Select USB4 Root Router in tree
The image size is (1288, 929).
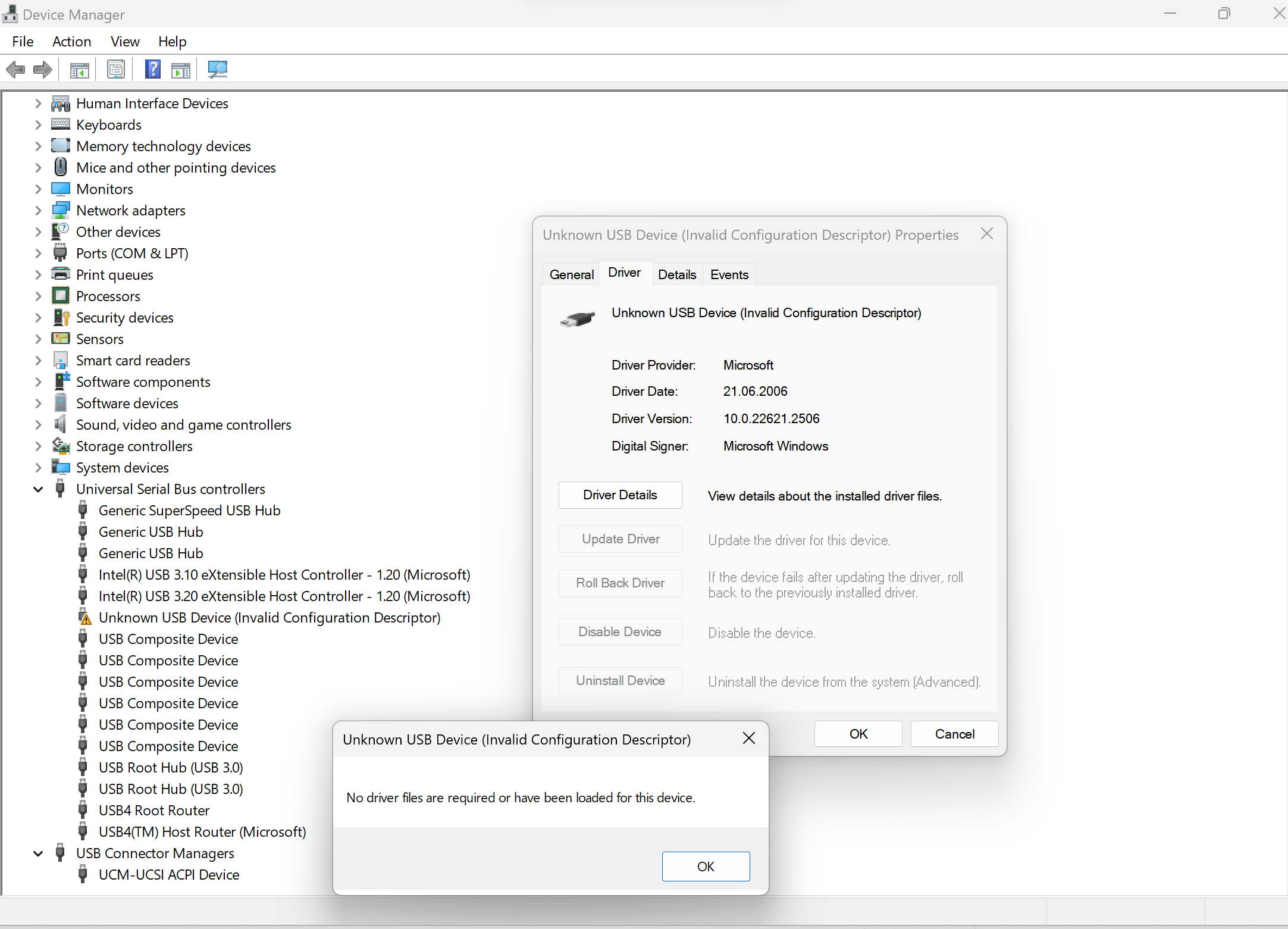[x=153, y=811]
